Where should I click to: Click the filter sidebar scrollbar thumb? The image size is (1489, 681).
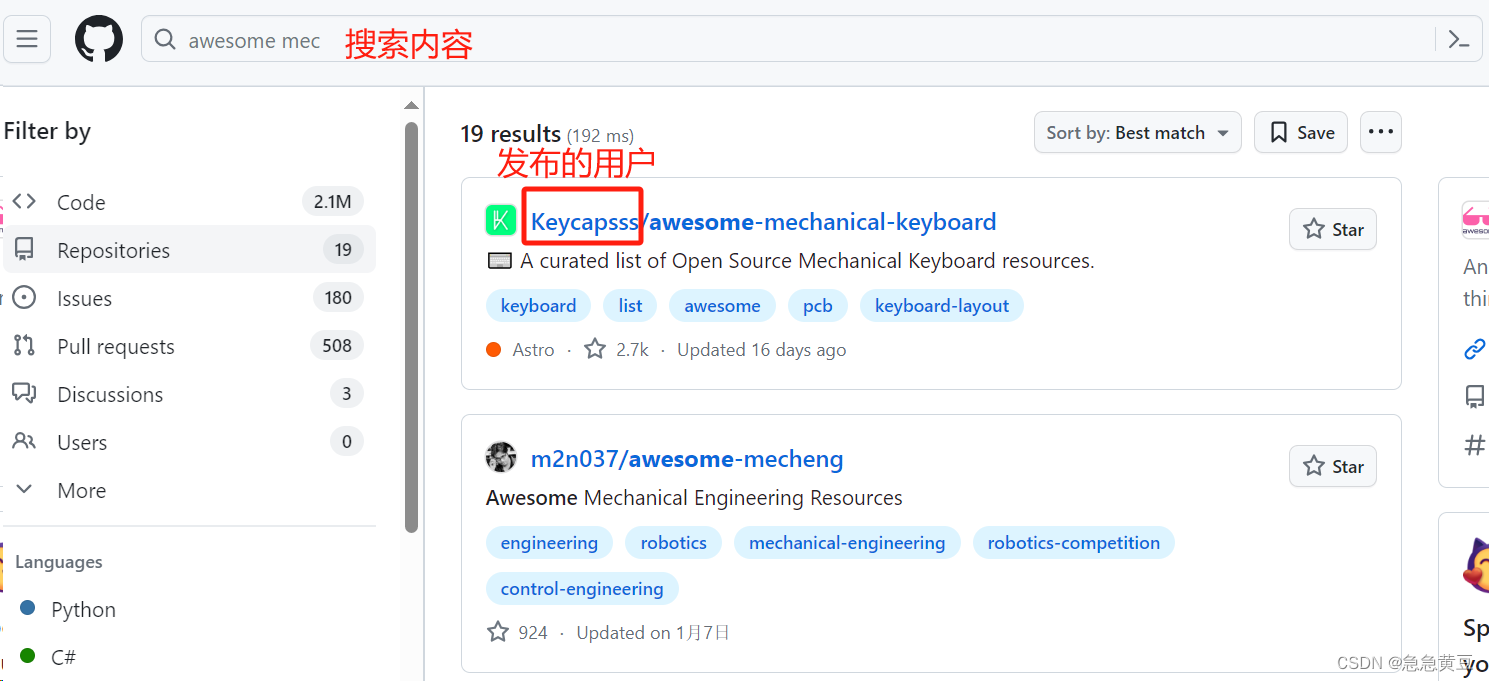click(x=411, y=327)
